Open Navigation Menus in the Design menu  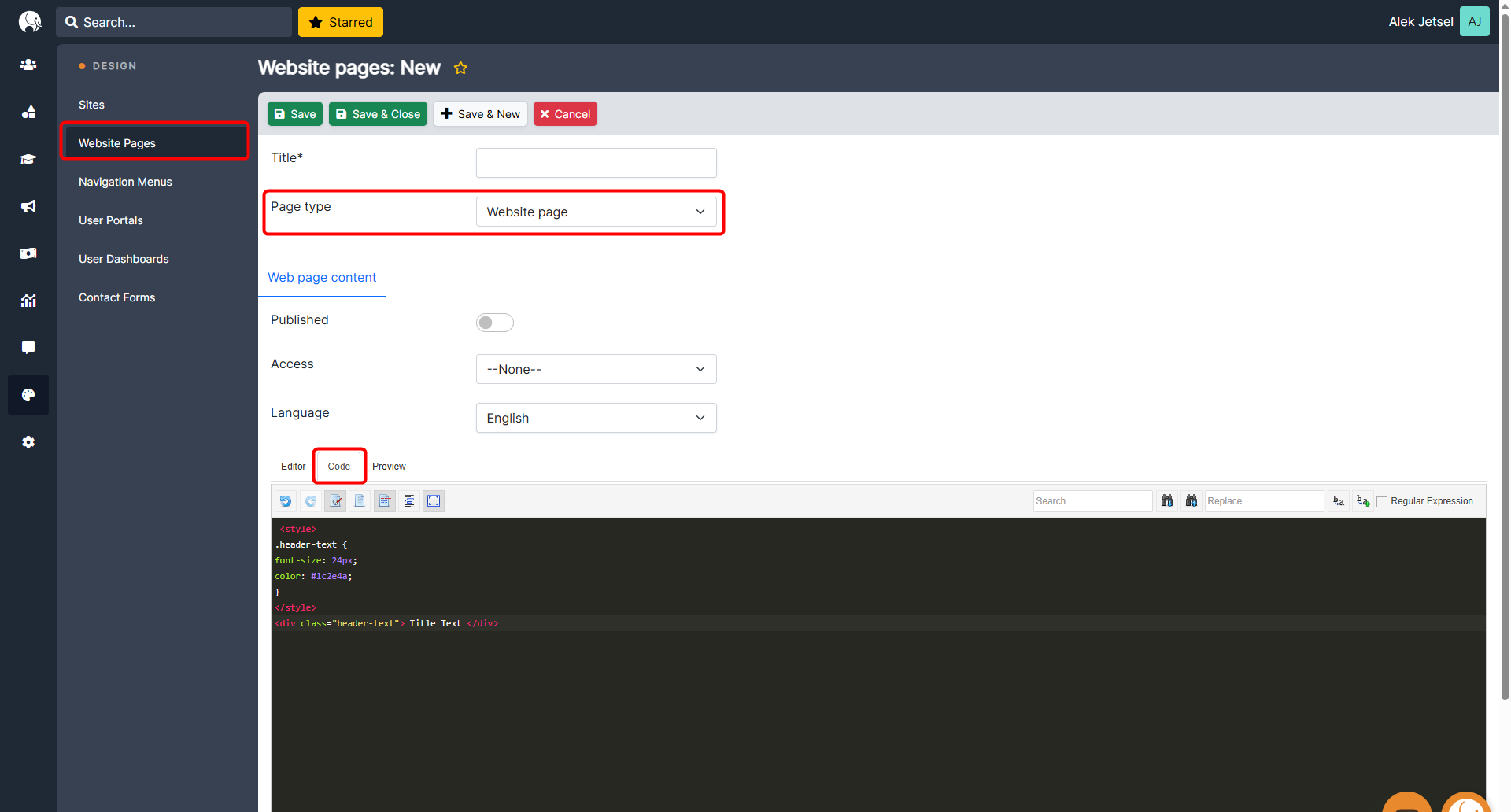(x=125, y=182)
